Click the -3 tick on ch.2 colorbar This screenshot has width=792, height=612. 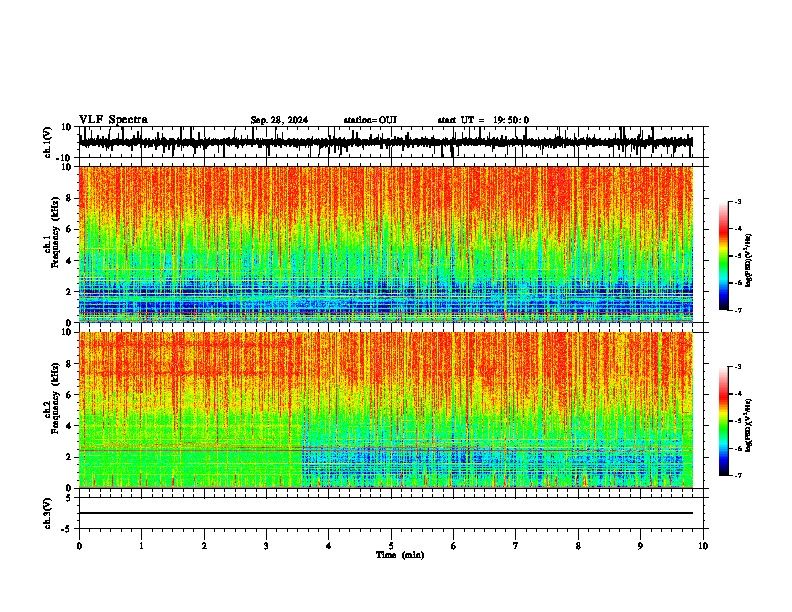click(738, 367)
